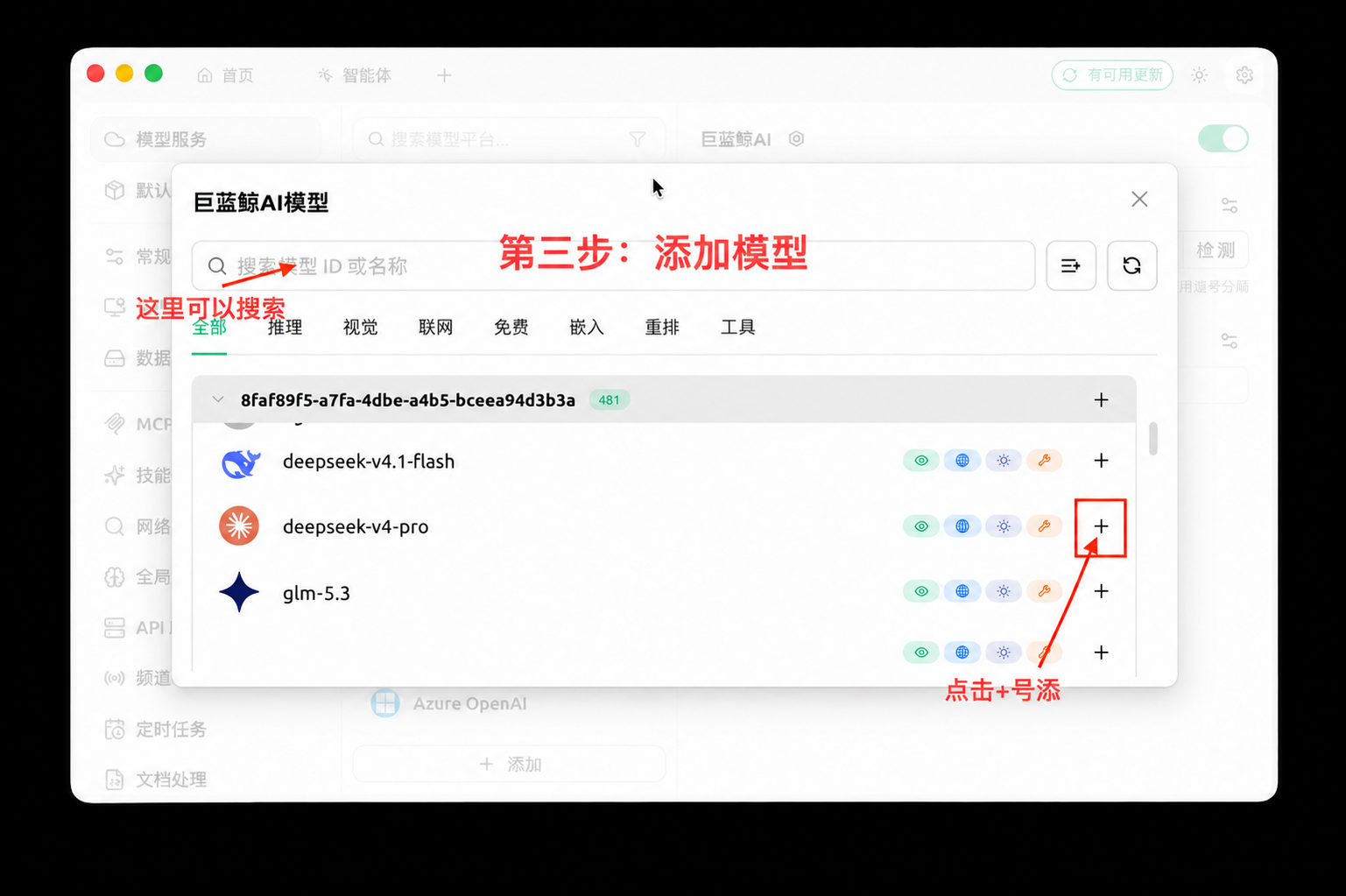This screenshot has height=896, width=1346.
Task: Refresh the model list
Action: pyautogui.click(x=1131, y=265)
